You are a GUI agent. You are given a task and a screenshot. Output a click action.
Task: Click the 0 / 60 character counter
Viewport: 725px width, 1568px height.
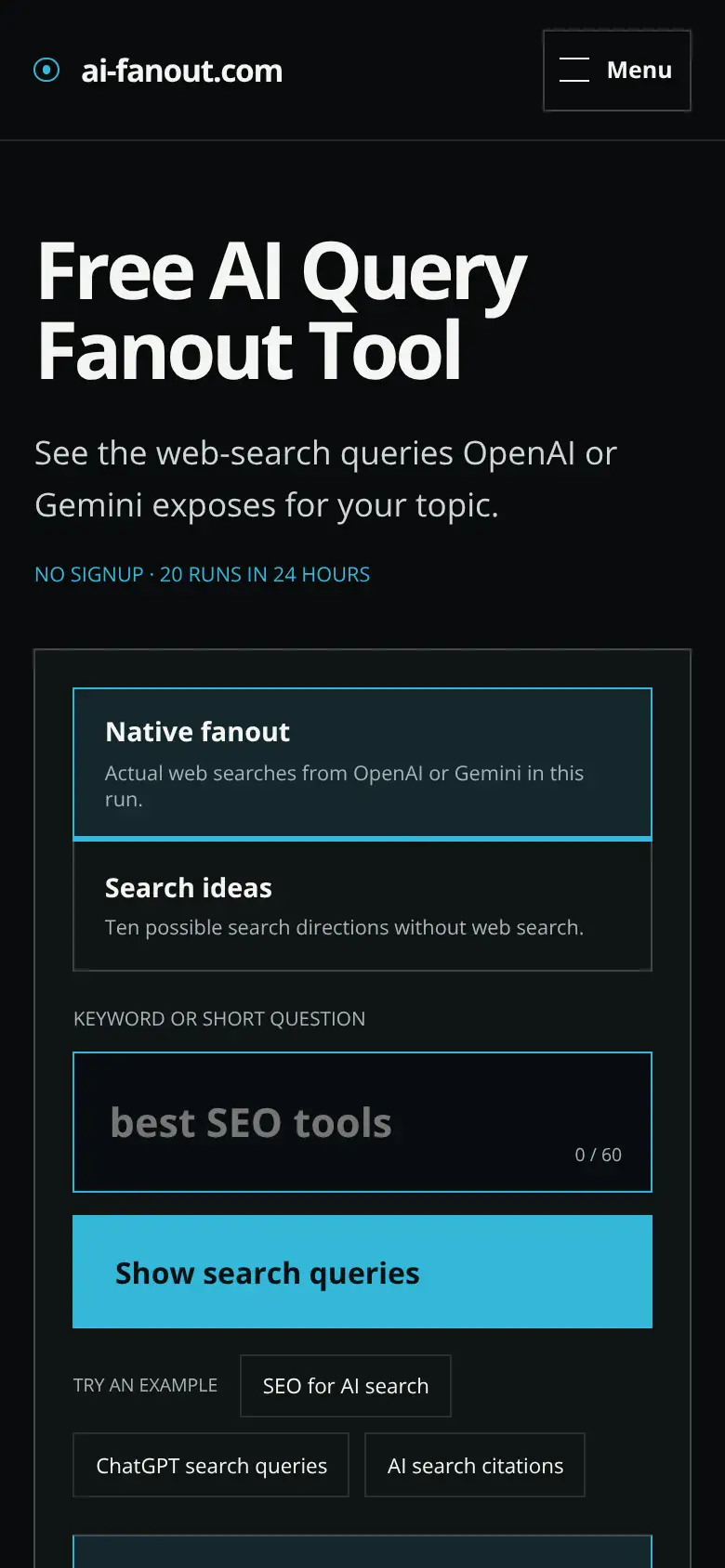[598, 1155]
